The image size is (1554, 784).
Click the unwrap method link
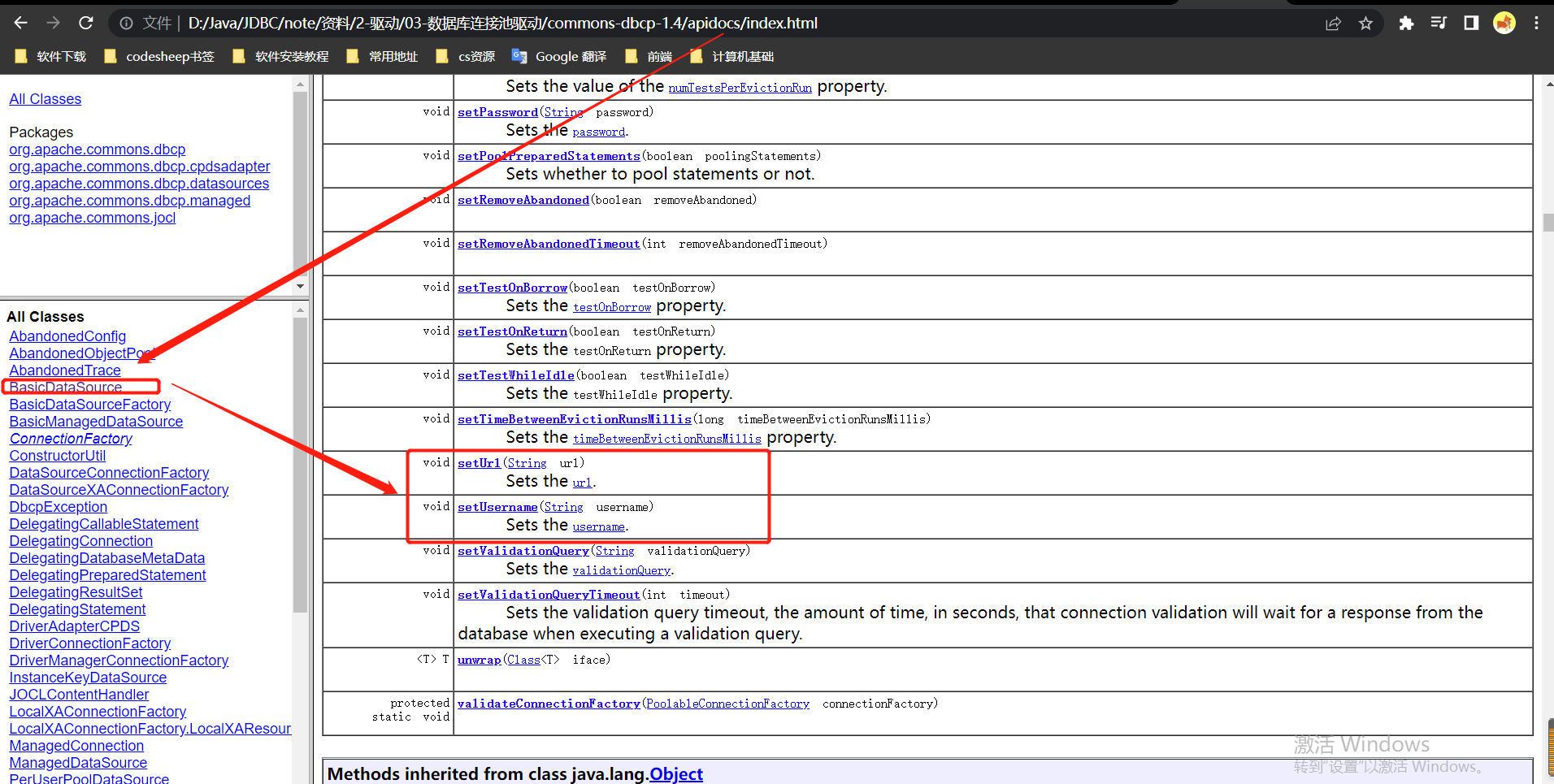480,660
